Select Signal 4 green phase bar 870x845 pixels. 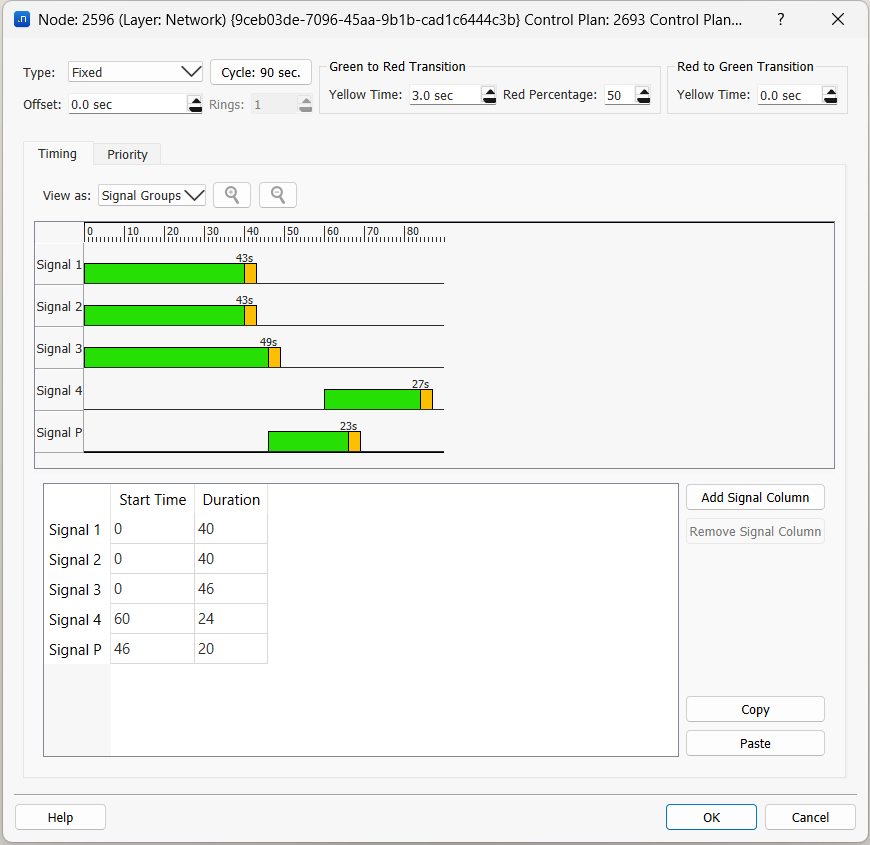[x=372, y=399]
